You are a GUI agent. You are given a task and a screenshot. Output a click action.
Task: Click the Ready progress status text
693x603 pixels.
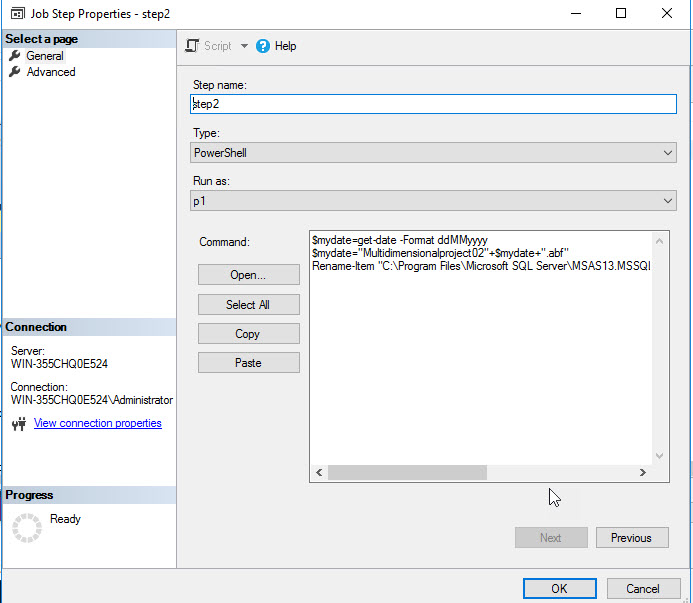[65, 519]
